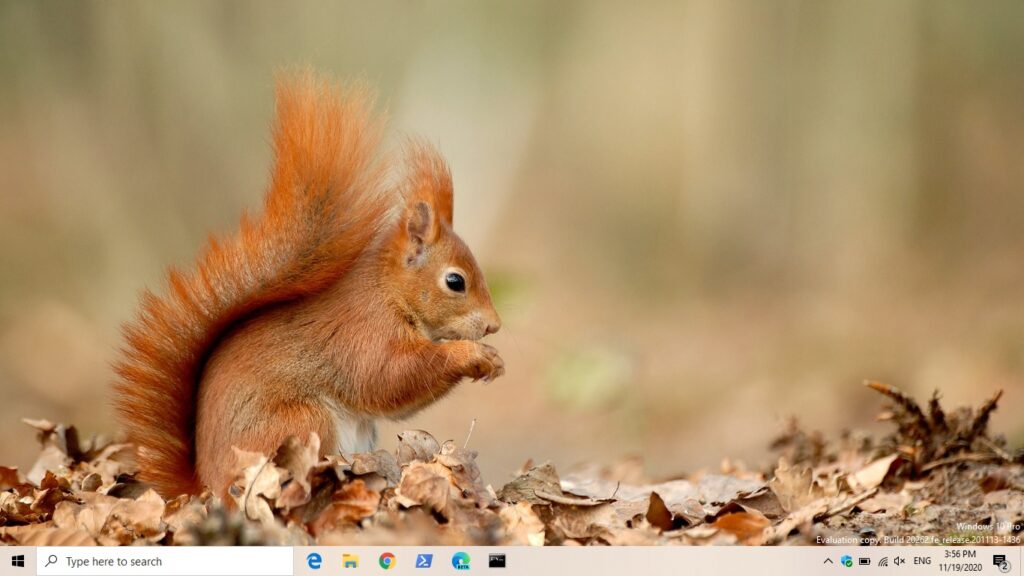Viewport: 1024px width, 576px height.
Task: Open Windows PowerShell from the taskbar
Action: [x=424, y=561]
